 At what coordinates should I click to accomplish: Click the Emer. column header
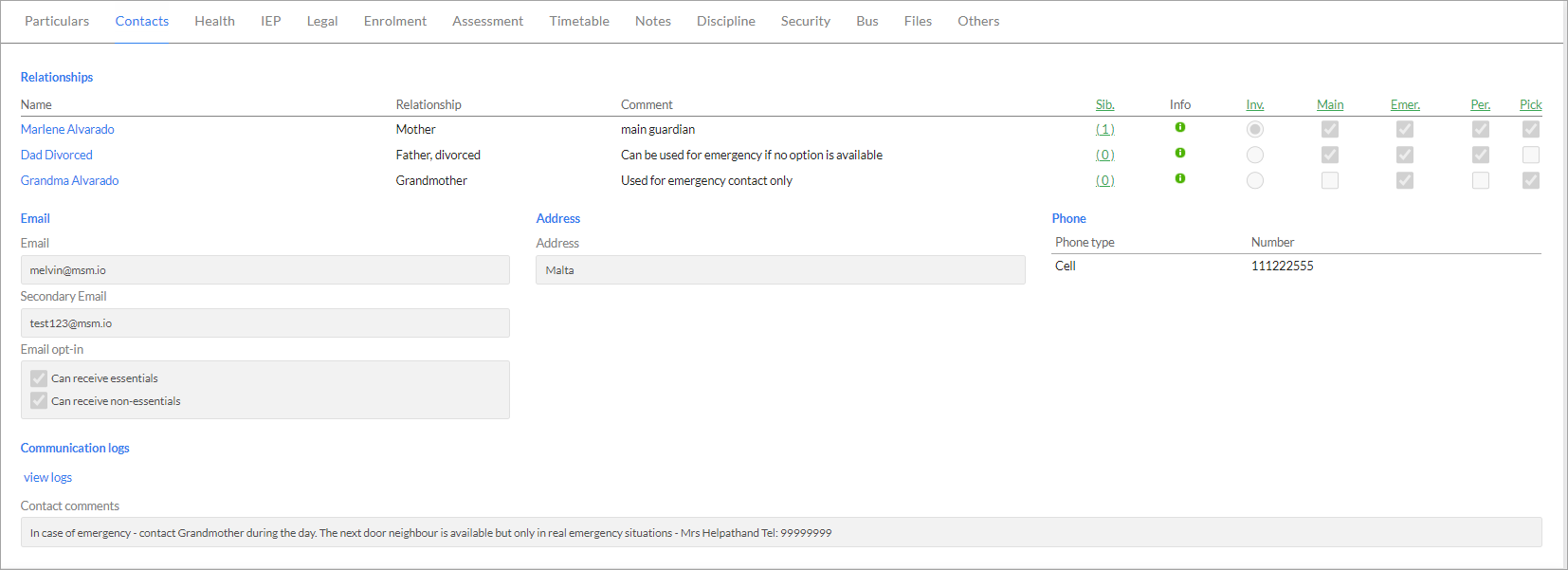(1405, 104)
